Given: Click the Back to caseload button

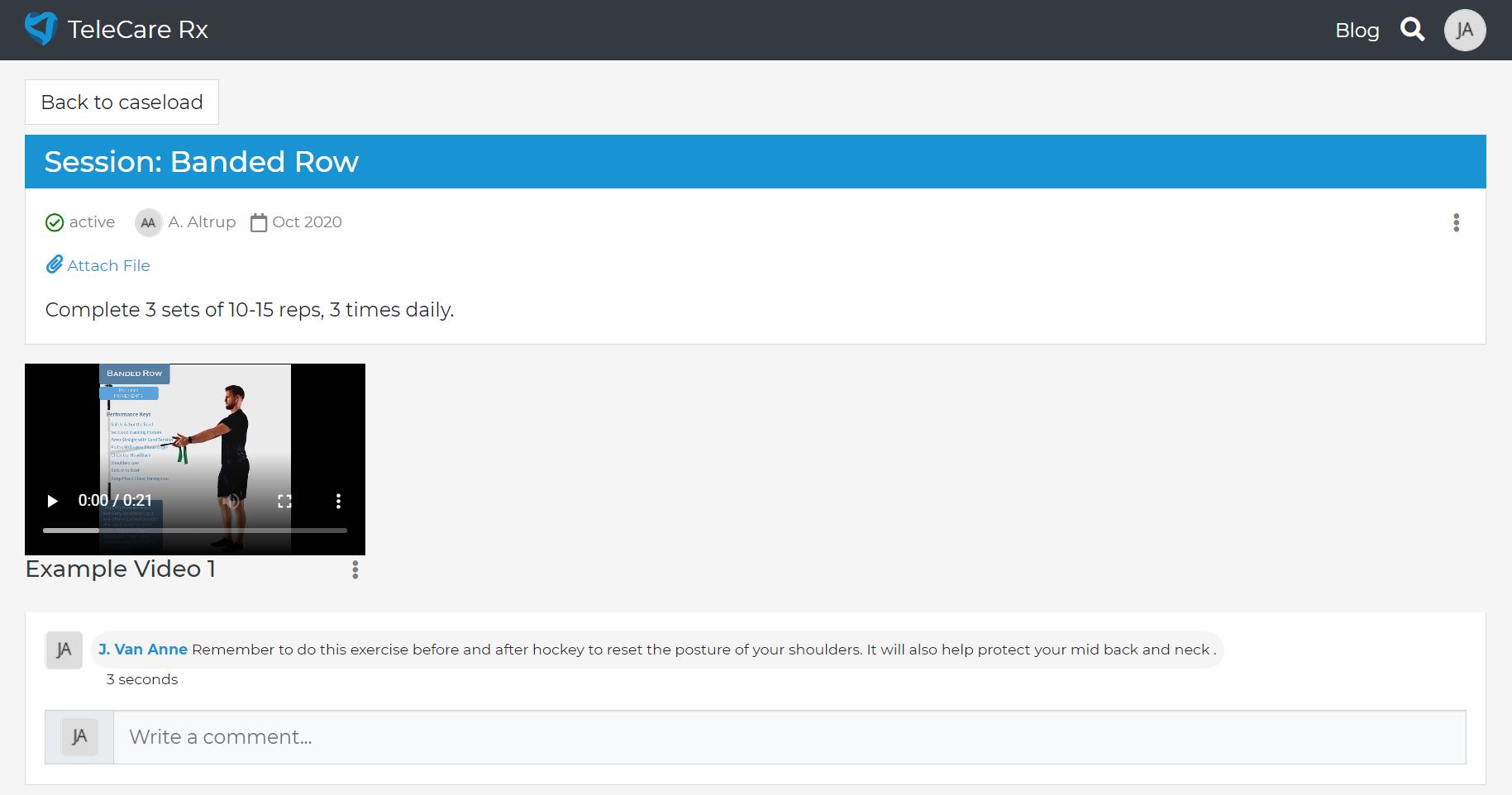Looking at the screenshot, I should [122, 102].
